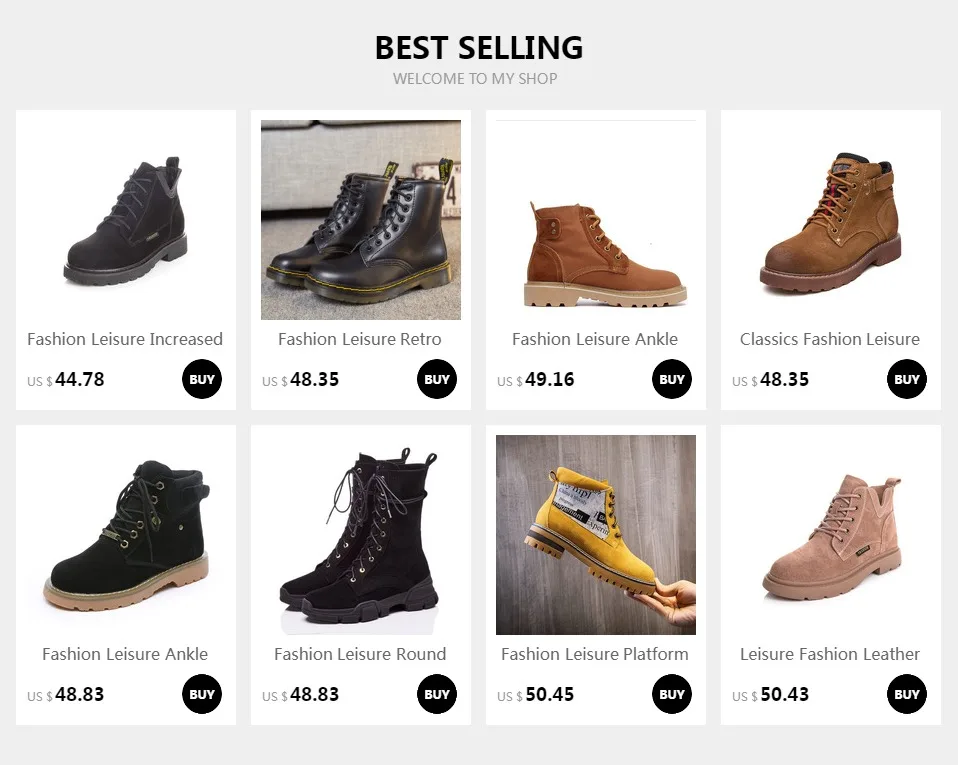Image resolution: width=958 pixels, height=765 pixels.
Task: Open the Fashion Leisure Platform product title
Action: (x=595, y=654)
